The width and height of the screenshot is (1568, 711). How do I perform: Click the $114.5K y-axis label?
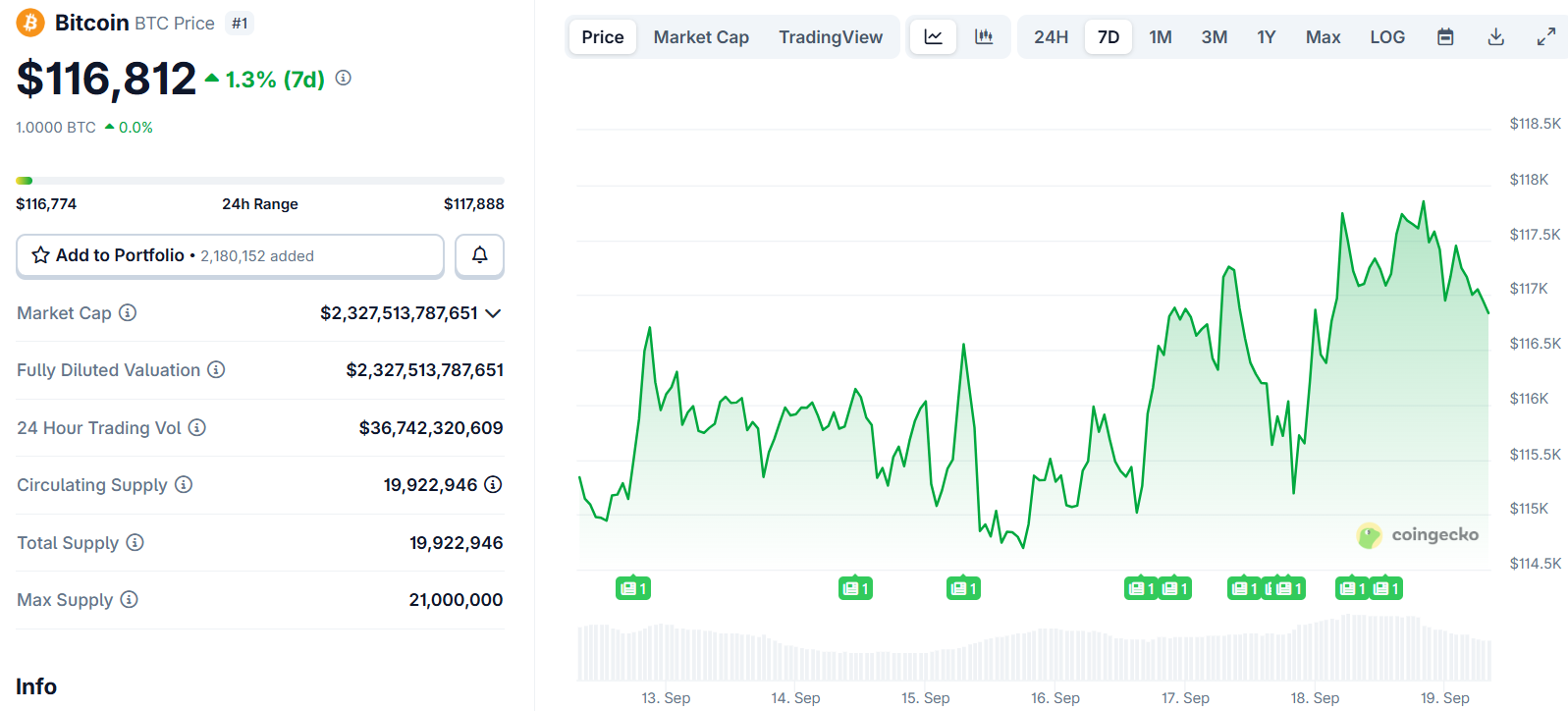coord(1536,564)
